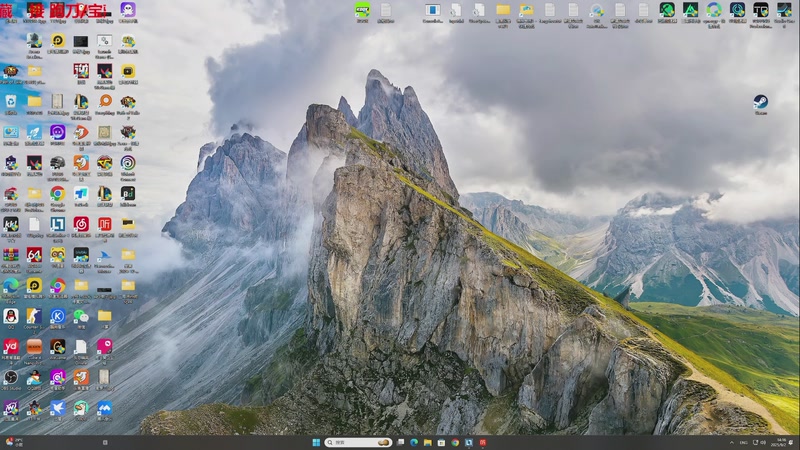Image resolution: width=800 pixels, height=450 pixels.
Task: Open the notification bell in taskbar
Action: click(x=792, y=442)
